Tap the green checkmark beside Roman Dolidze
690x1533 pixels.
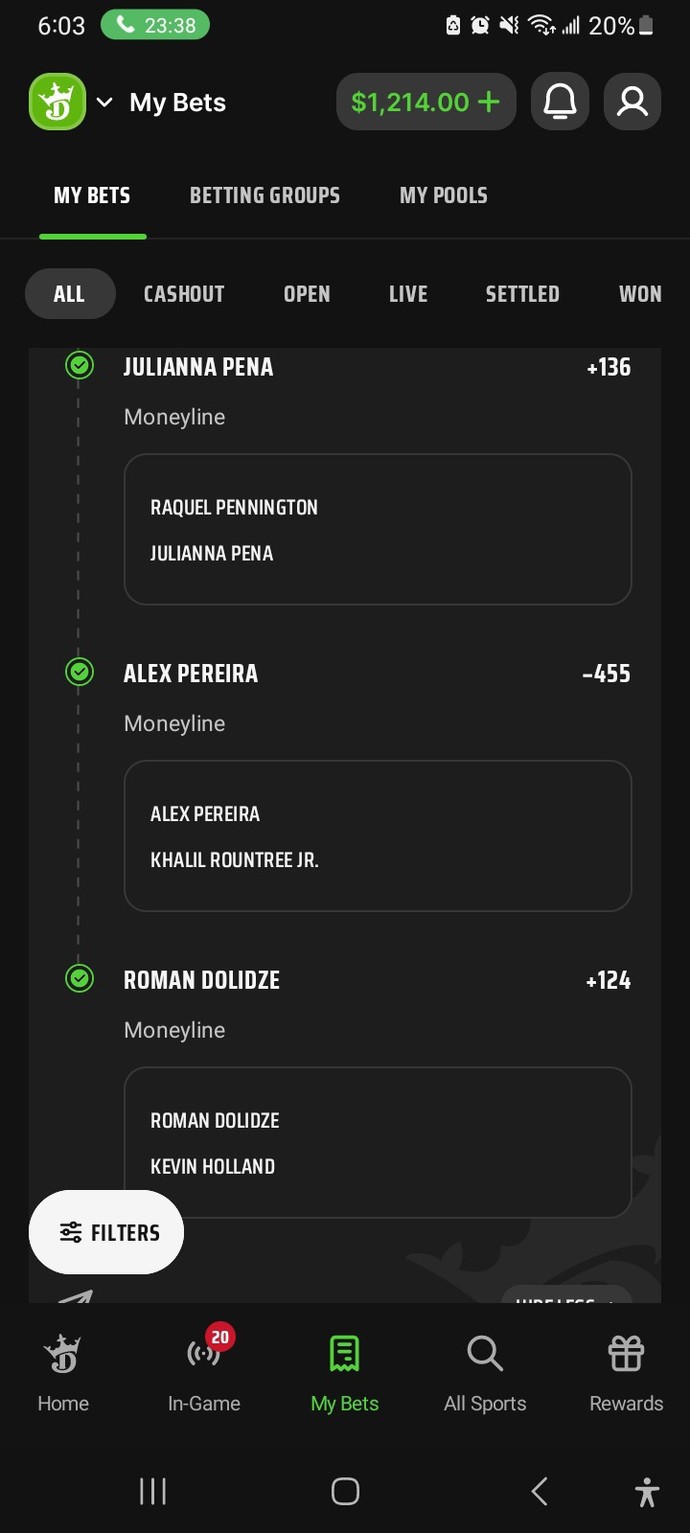click(79, 978)
